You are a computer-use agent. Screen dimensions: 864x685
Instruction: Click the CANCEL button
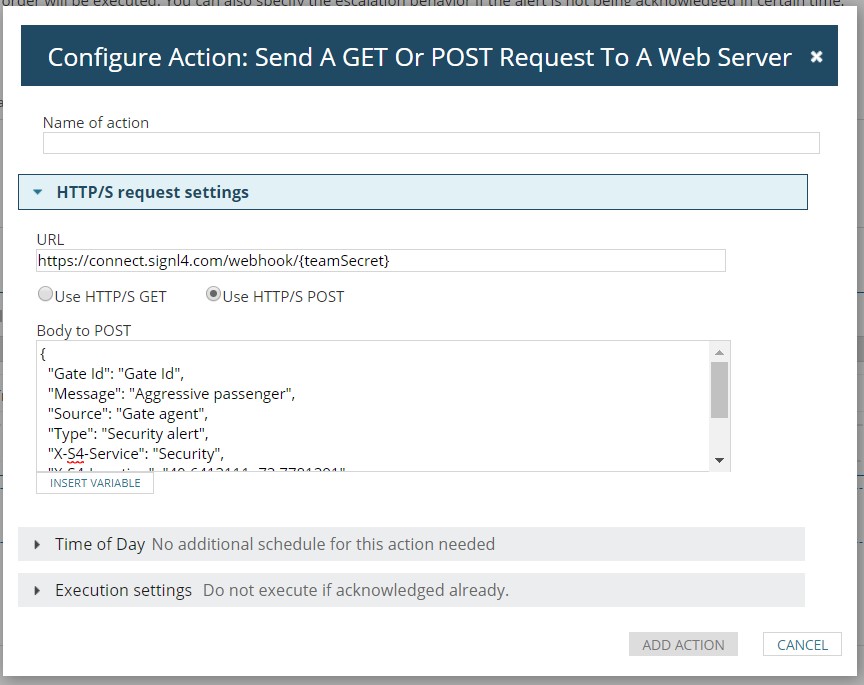pos(802,644)
